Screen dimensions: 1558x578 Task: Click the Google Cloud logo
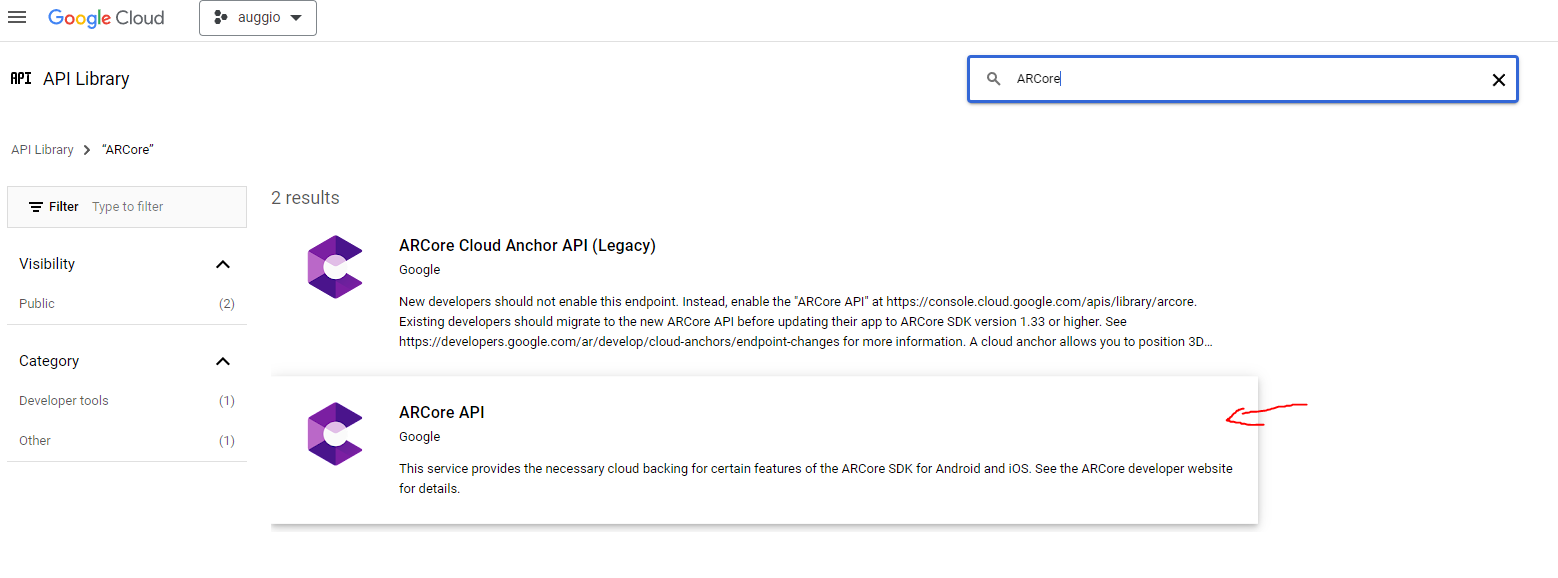[106, 18]
